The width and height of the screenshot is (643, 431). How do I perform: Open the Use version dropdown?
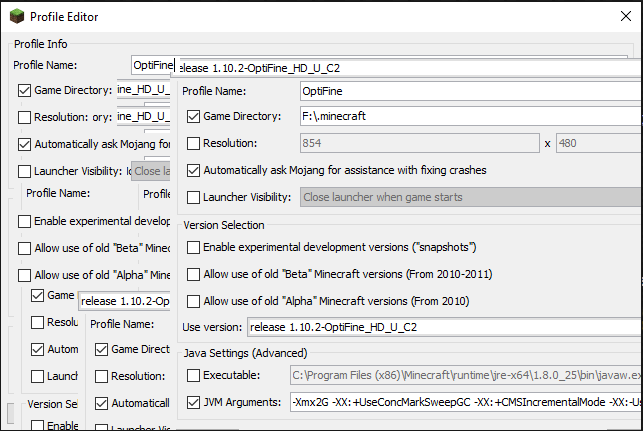click(x=444, y=327)
